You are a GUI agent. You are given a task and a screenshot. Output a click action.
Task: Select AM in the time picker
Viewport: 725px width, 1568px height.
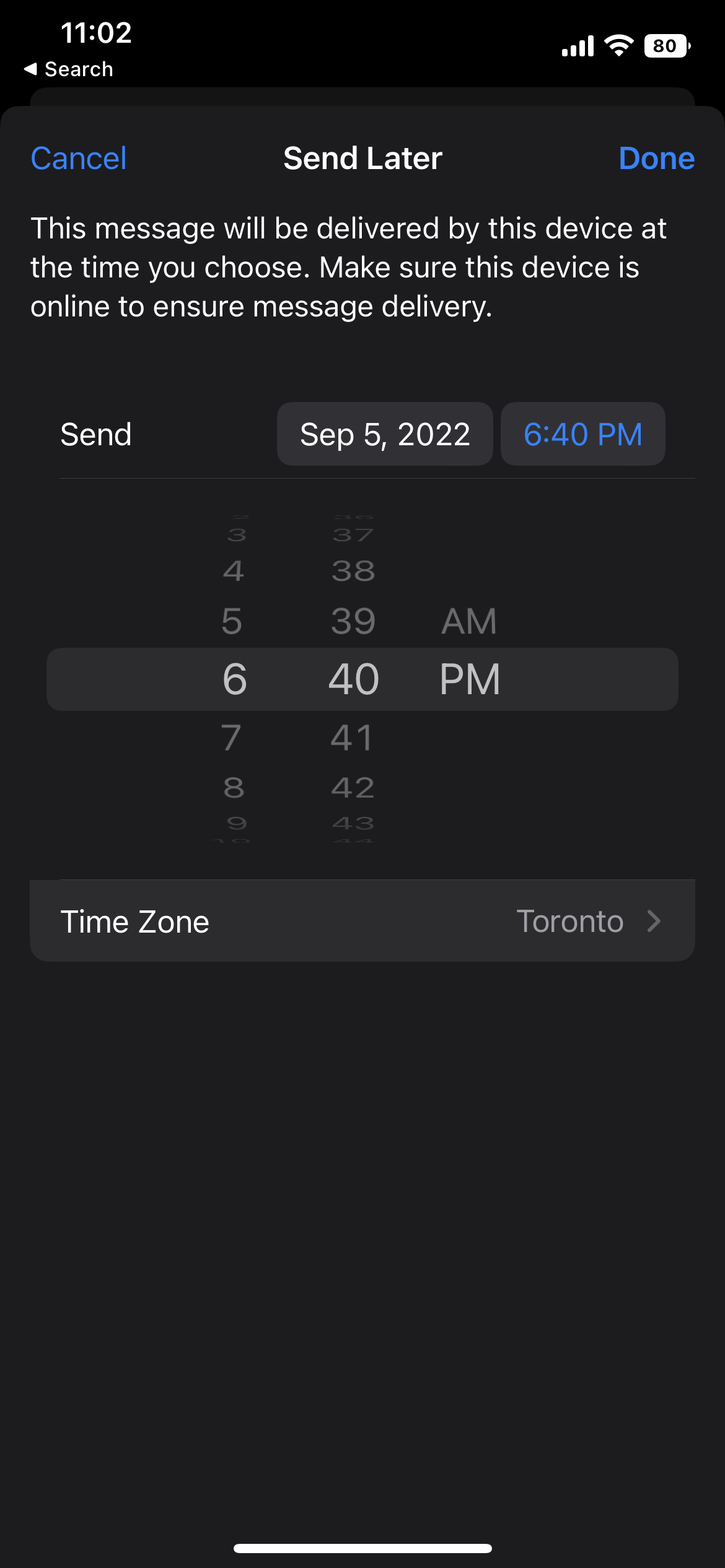[469, 621]
